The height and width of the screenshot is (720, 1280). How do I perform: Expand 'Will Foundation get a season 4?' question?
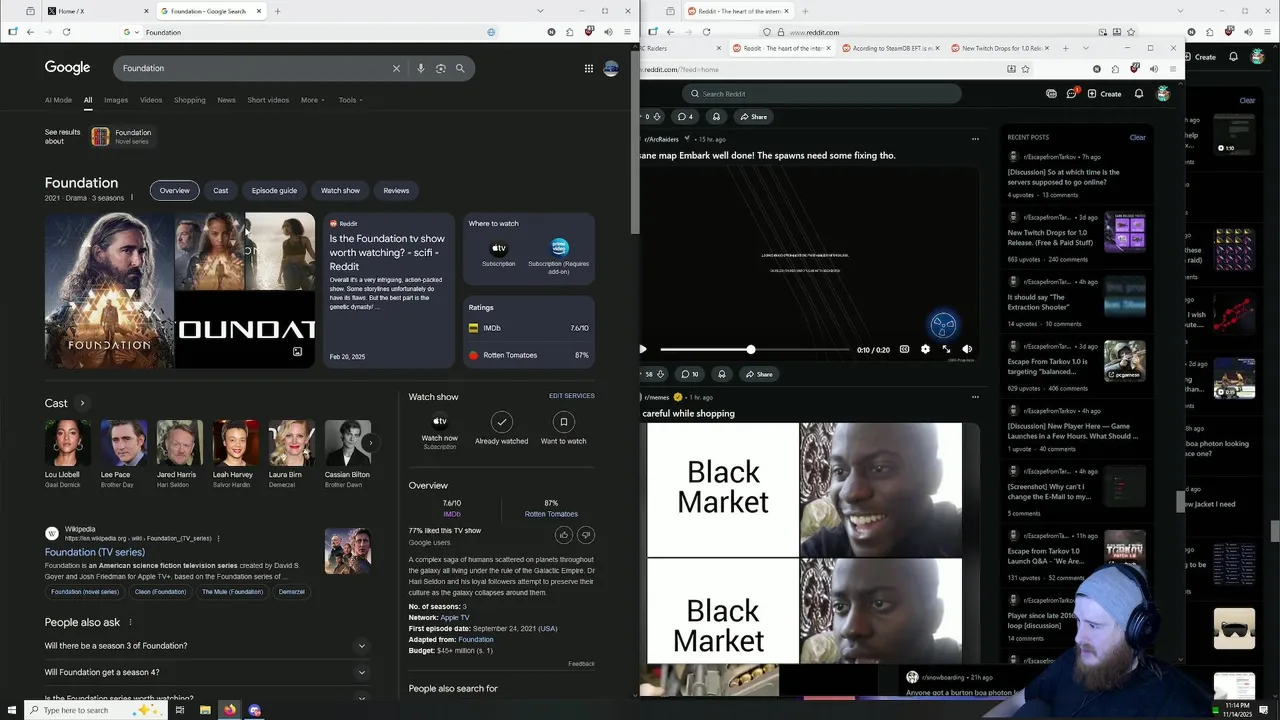click(206, 672)
